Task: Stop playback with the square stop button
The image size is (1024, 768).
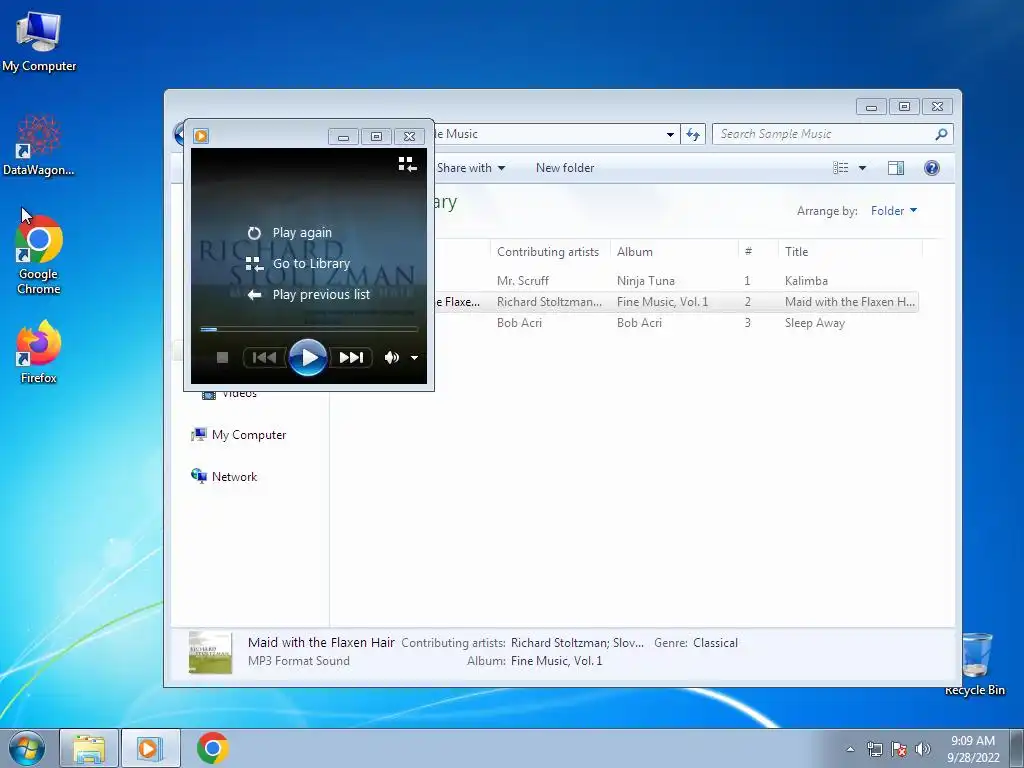Action: [222, 357]
